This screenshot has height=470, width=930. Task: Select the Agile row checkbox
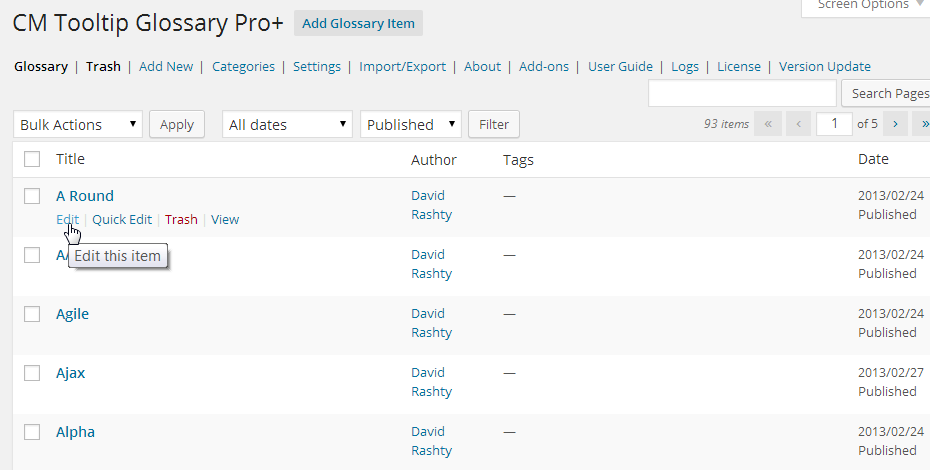point(32,314)
